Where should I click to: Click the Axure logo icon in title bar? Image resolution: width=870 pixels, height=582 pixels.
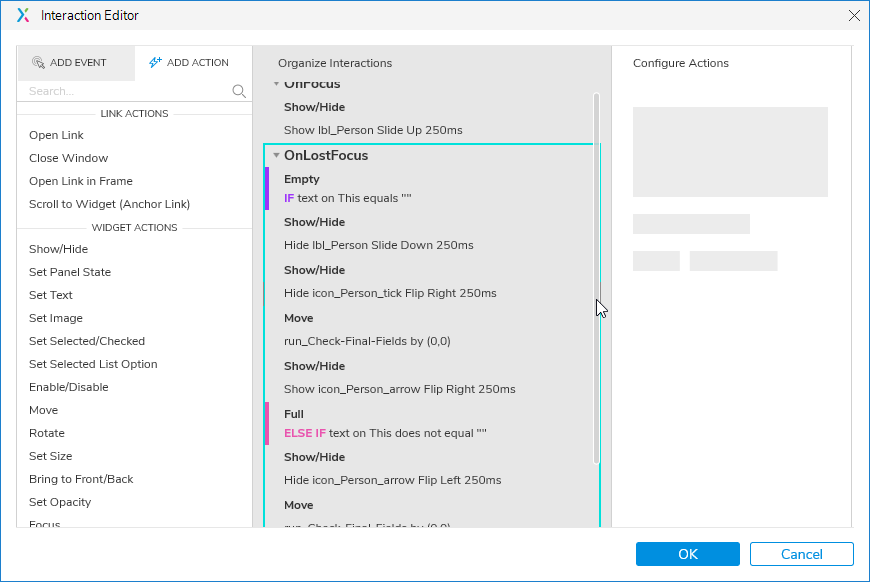[x=24, y=15]
